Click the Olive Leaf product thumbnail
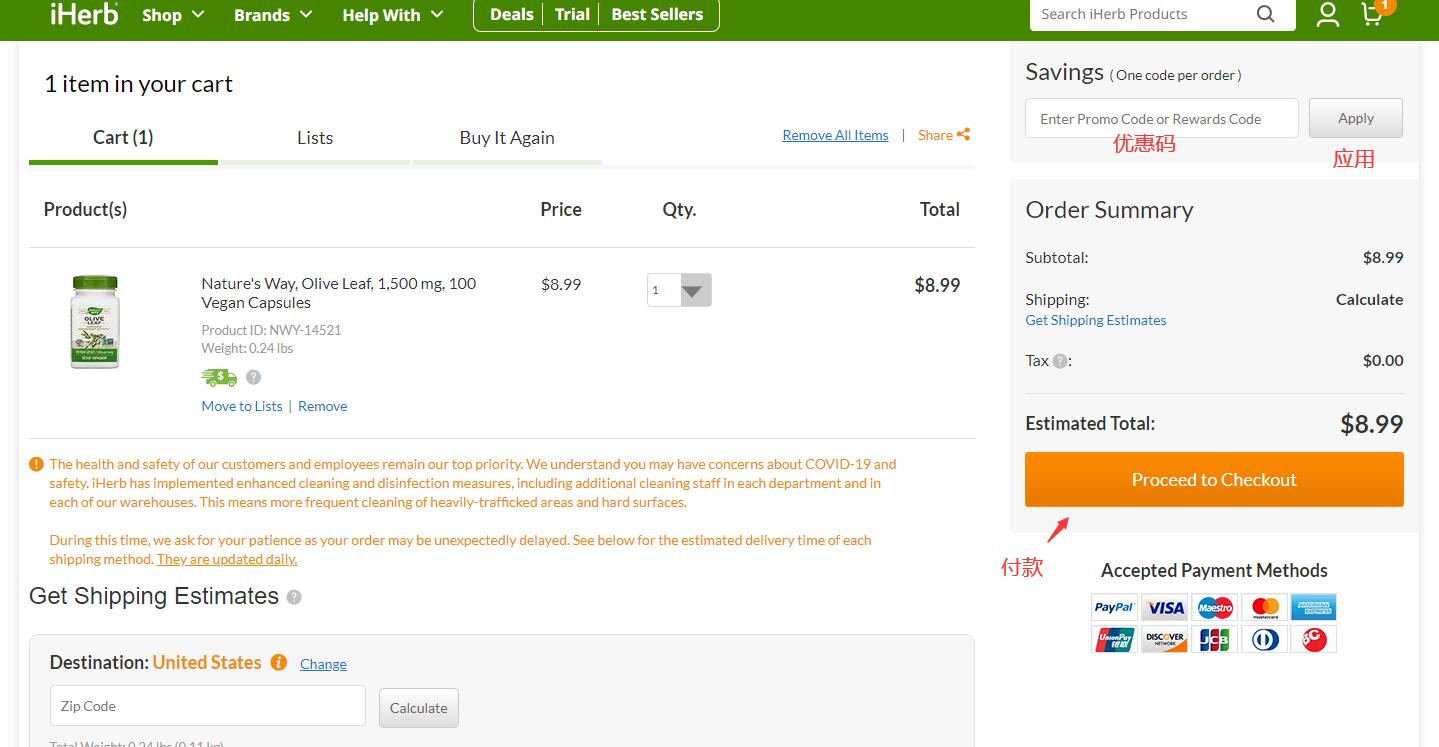 (x=95, y=322)
